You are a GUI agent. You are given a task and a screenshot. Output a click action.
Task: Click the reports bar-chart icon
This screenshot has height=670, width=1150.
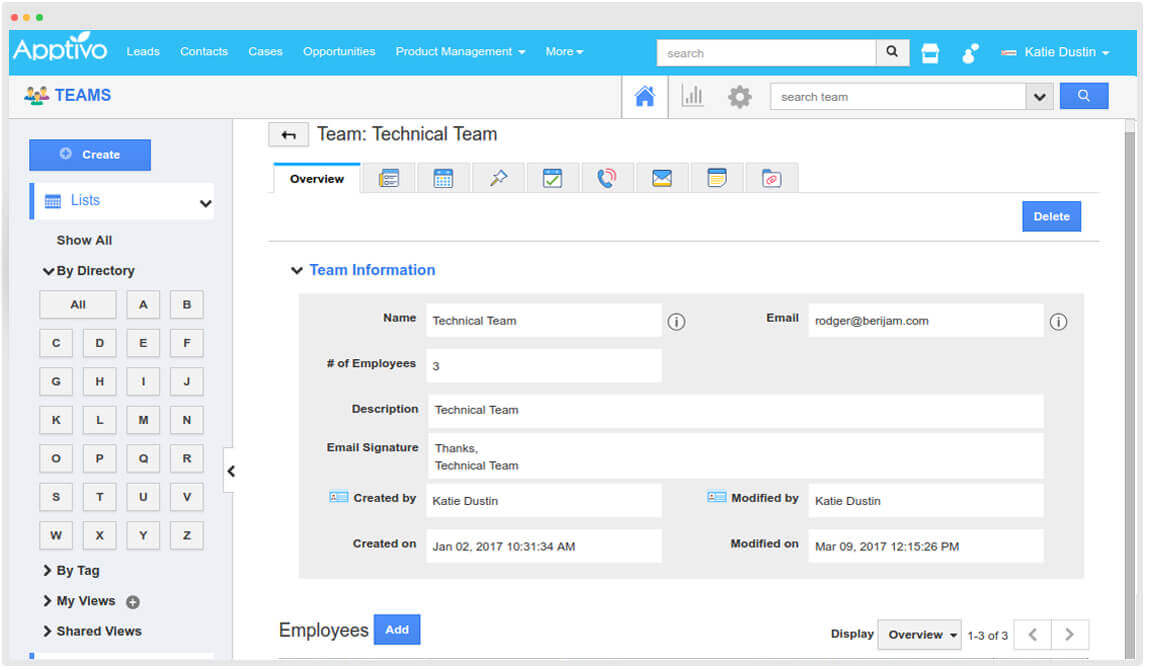(x=692, y=96)
